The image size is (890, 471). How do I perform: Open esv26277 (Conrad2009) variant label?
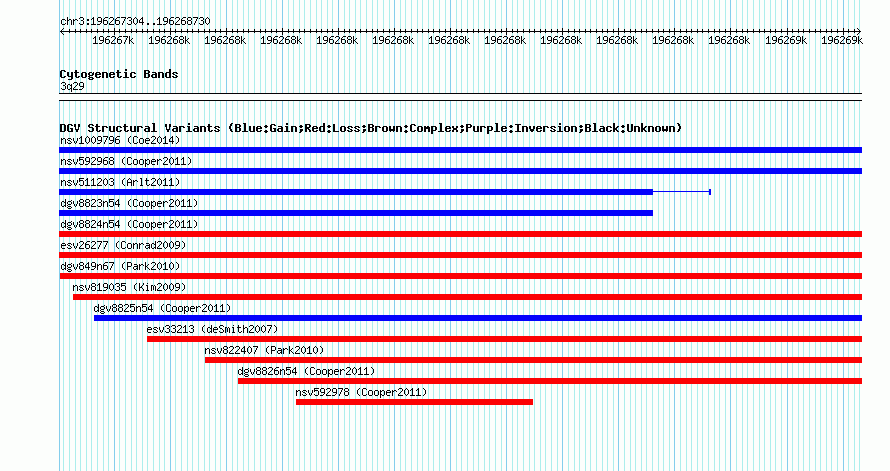(x=123, y=245)
